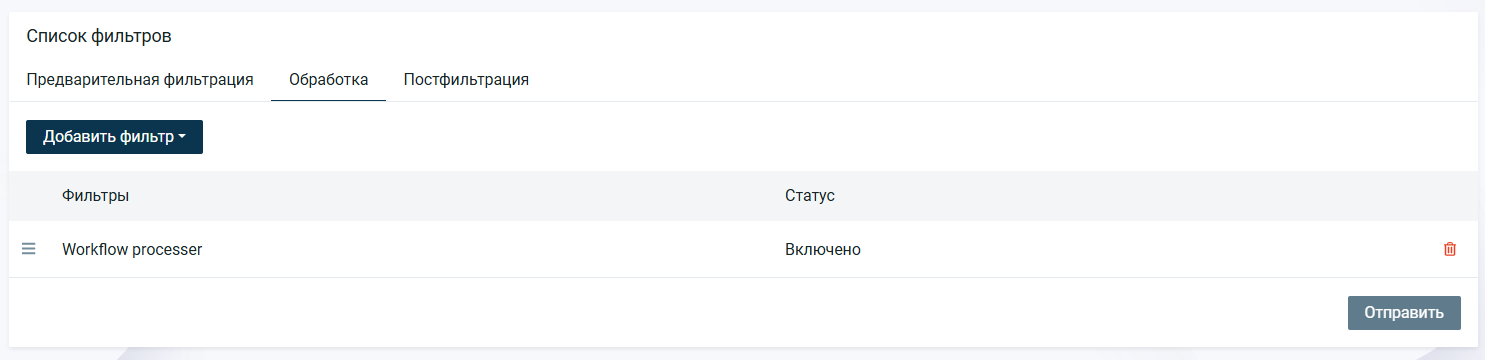Click the empty space right of Добавить фильтр

tap(840, 137)
